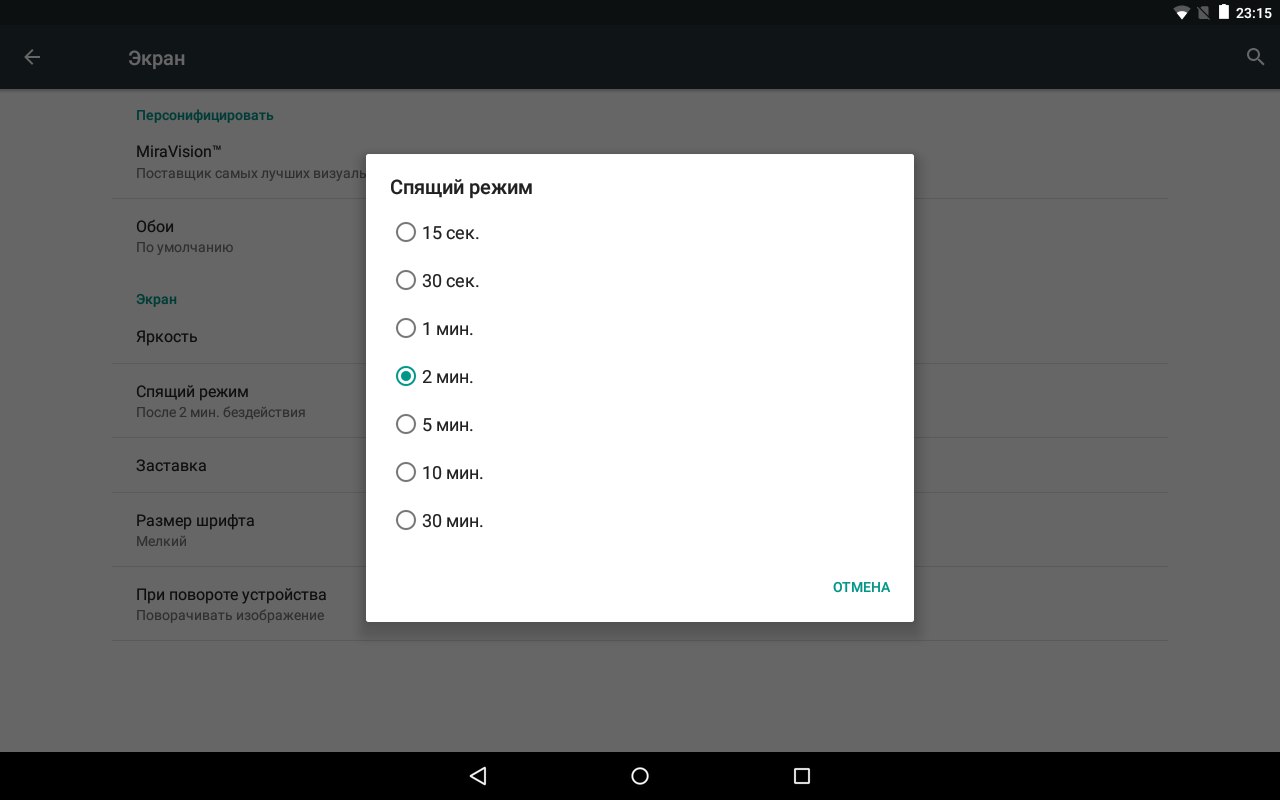Open the Яркость brightness setting
This screenshot has width=1280, height=800.
click(x=167, y=336)
